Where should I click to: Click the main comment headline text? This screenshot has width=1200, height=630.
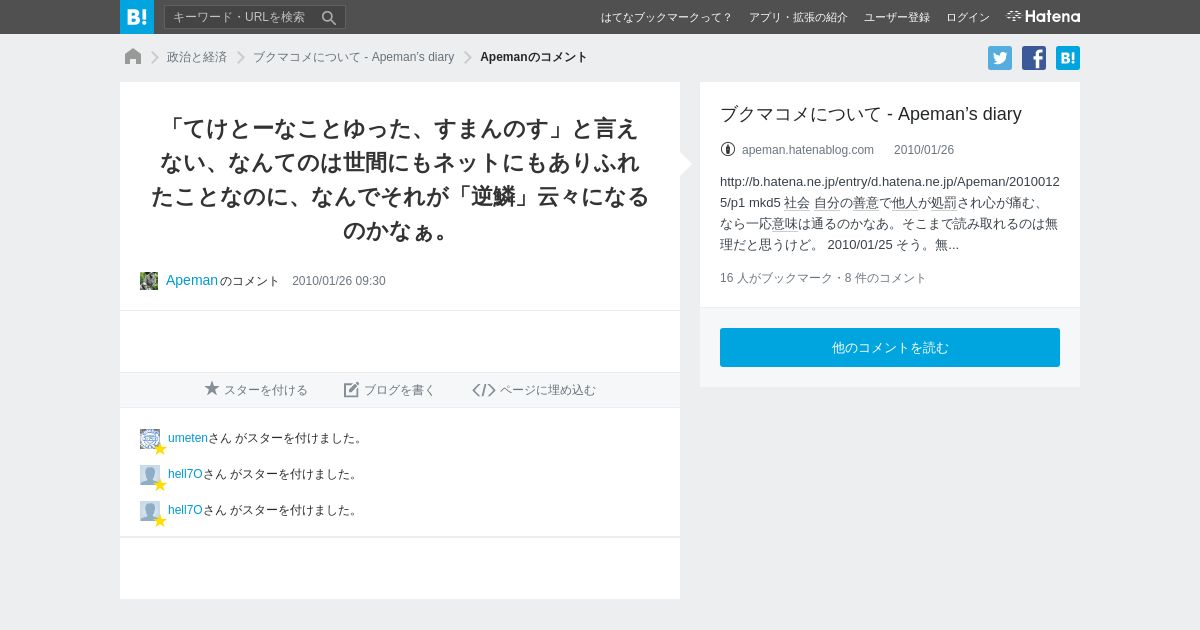(400, 179)
